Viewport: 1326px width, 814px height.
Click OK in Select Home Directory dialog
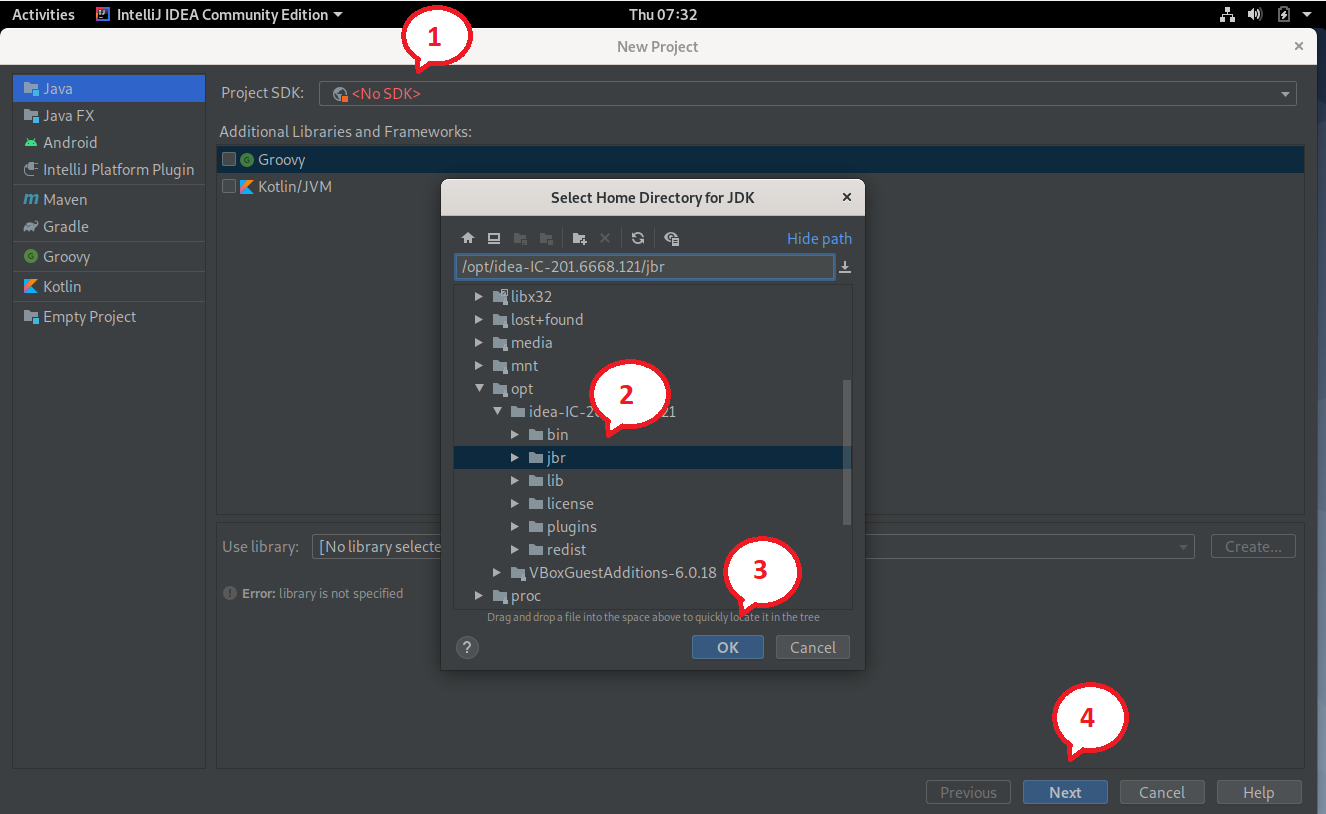tap(728, 647)
